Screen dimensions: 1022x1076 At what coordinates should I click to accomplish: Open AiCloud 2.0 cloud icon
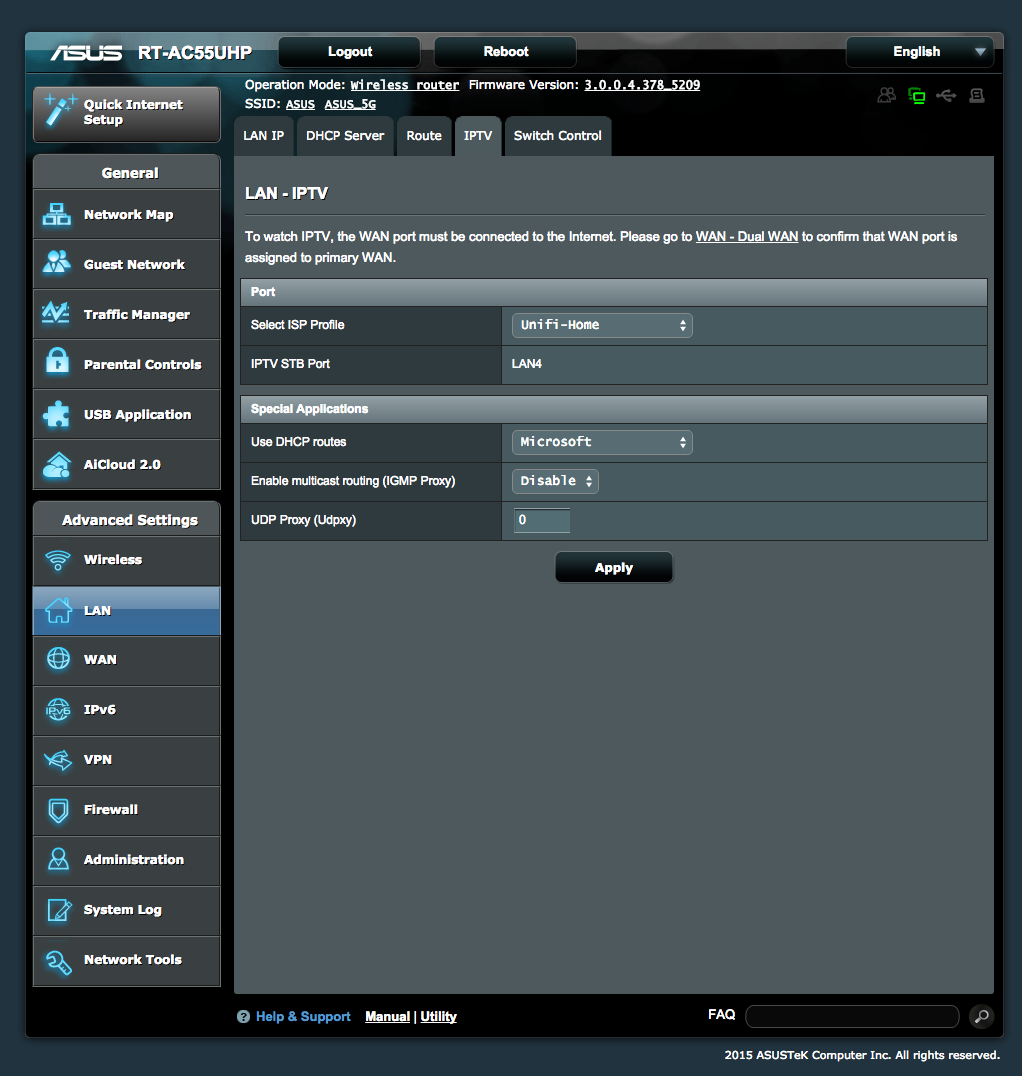point(57,464)
